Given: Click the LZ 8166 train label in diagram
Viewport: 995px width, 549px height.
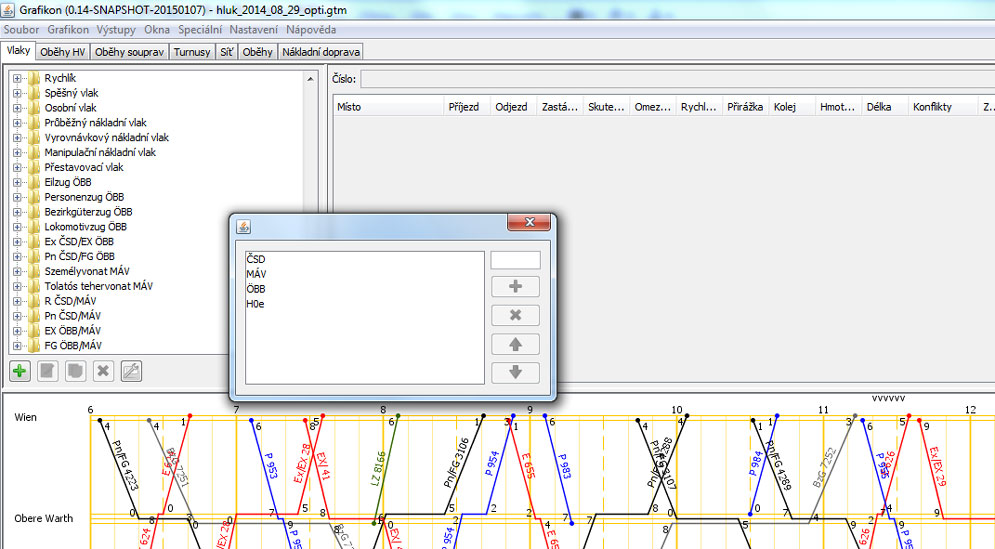Looking at the screenshot, I should coord(378,468).
